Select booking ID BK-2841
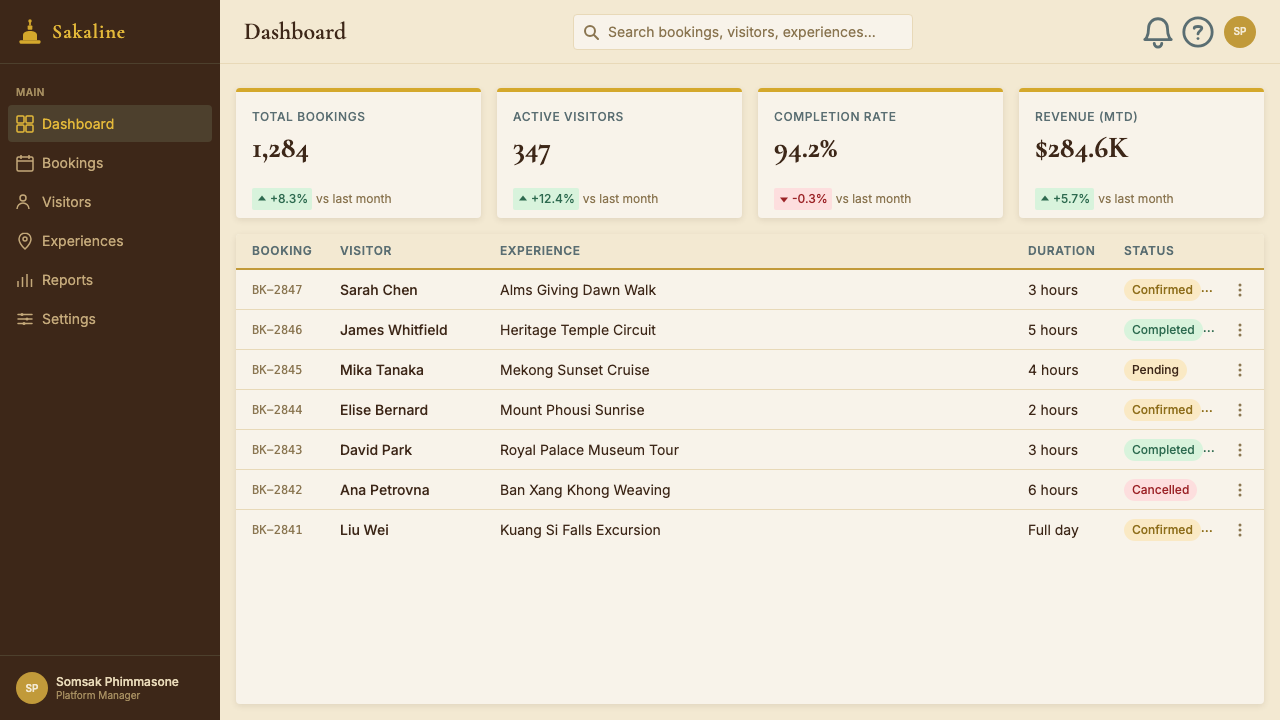This screenshot has height=720, width=1280. (x=277, y=530)
